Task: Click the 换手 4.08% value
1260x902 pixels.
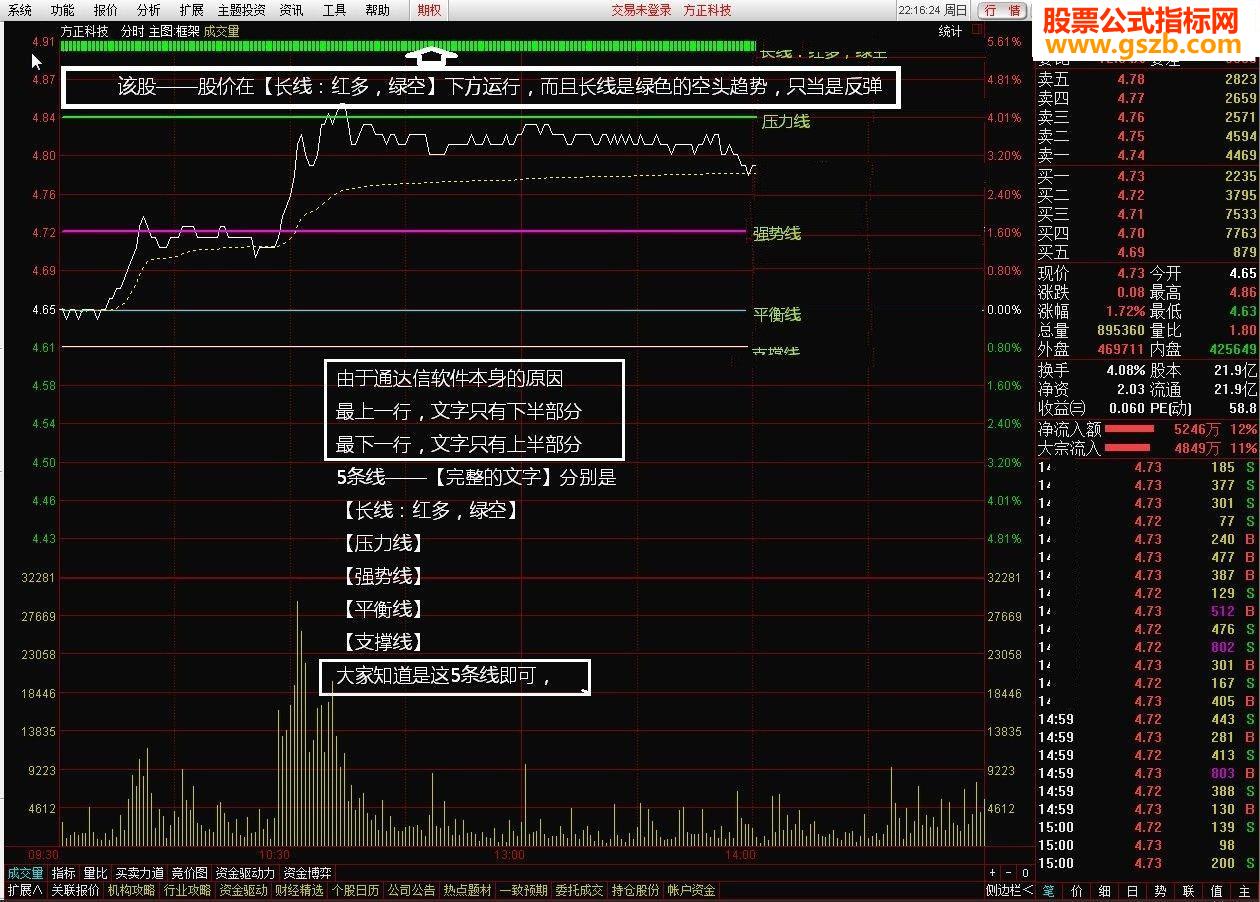Action: (1126, 370)
